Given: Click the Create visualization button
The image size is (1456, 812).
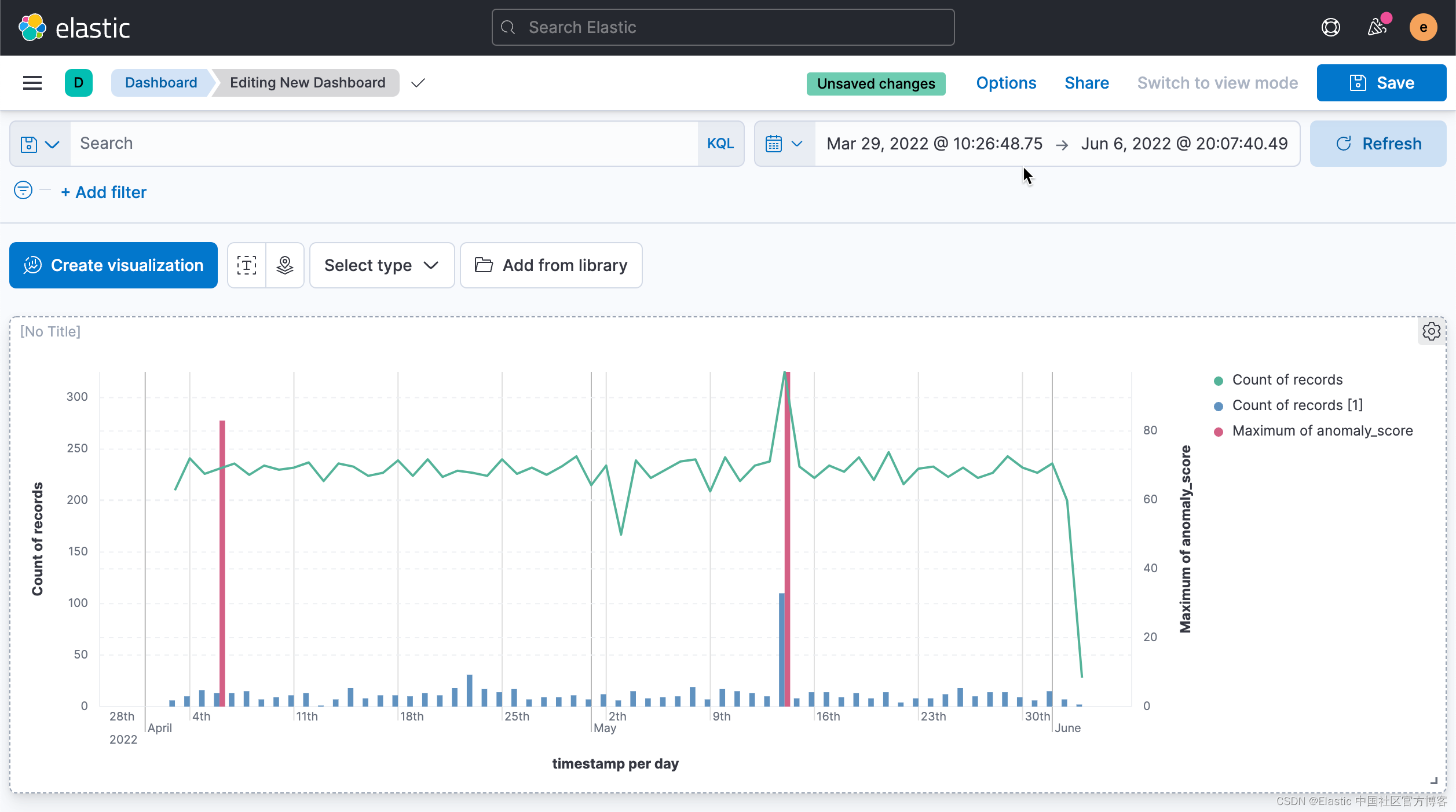Looking at the screenshot, I should point(114,265).
